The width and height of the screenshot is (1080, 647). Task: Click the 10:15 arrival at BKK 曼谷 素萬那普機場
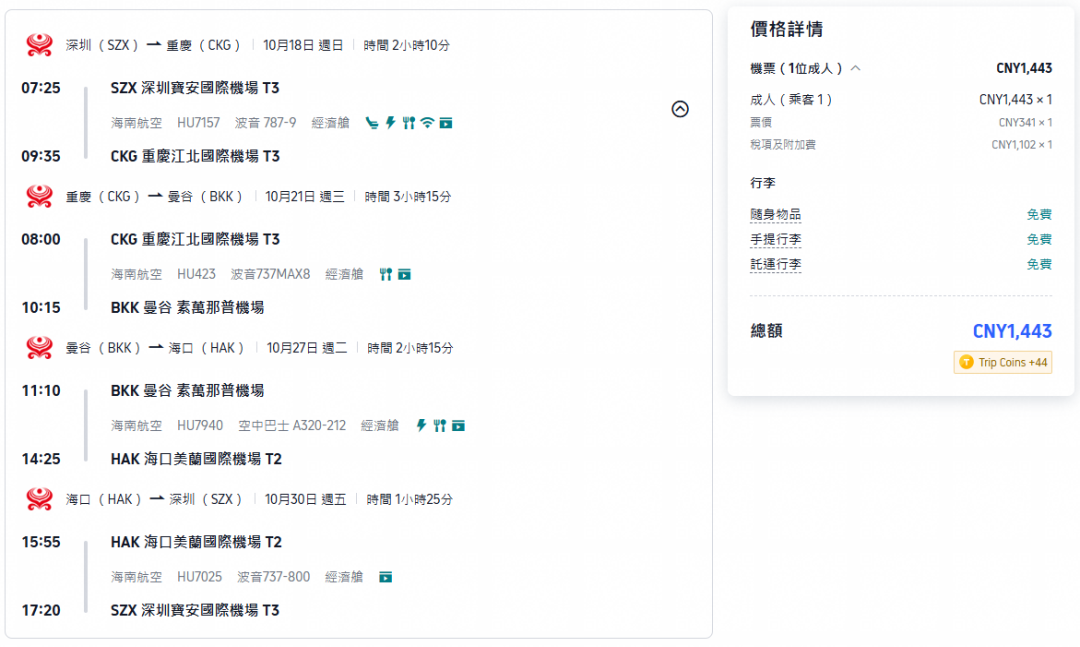pos(41,307)
